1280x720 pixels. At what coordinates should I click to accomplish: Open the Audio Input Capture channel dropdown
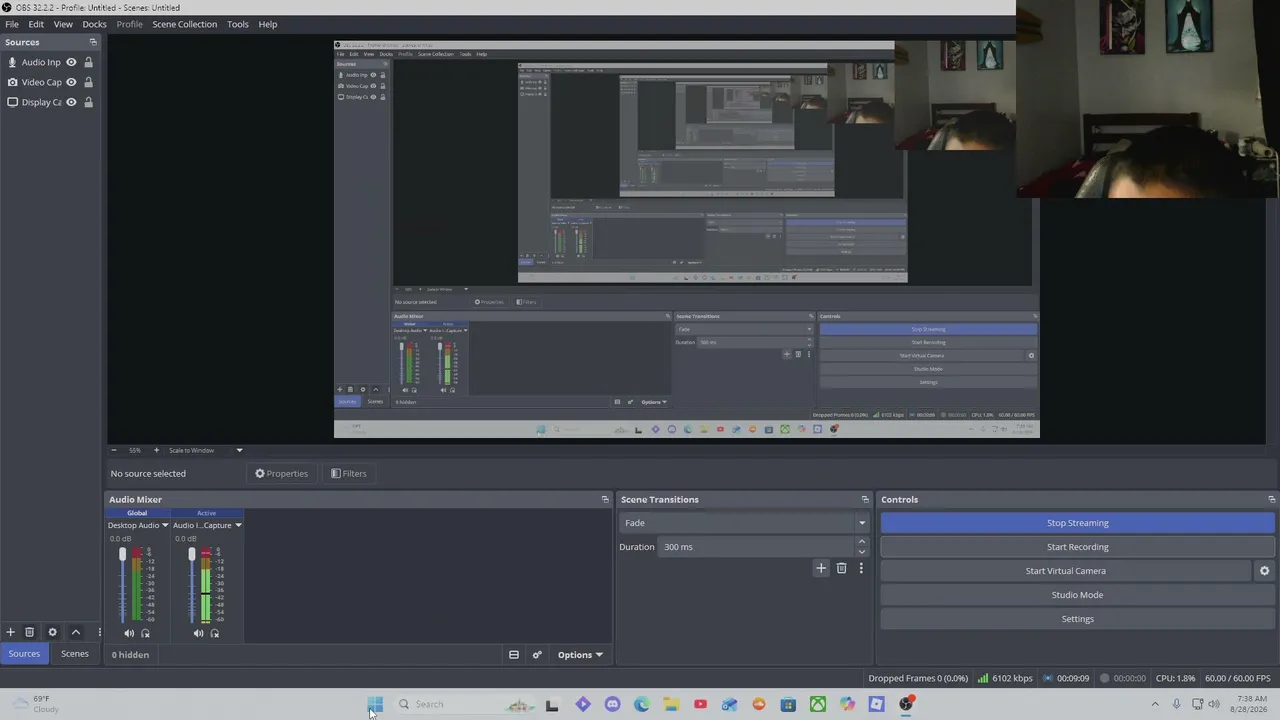(238, 525)
